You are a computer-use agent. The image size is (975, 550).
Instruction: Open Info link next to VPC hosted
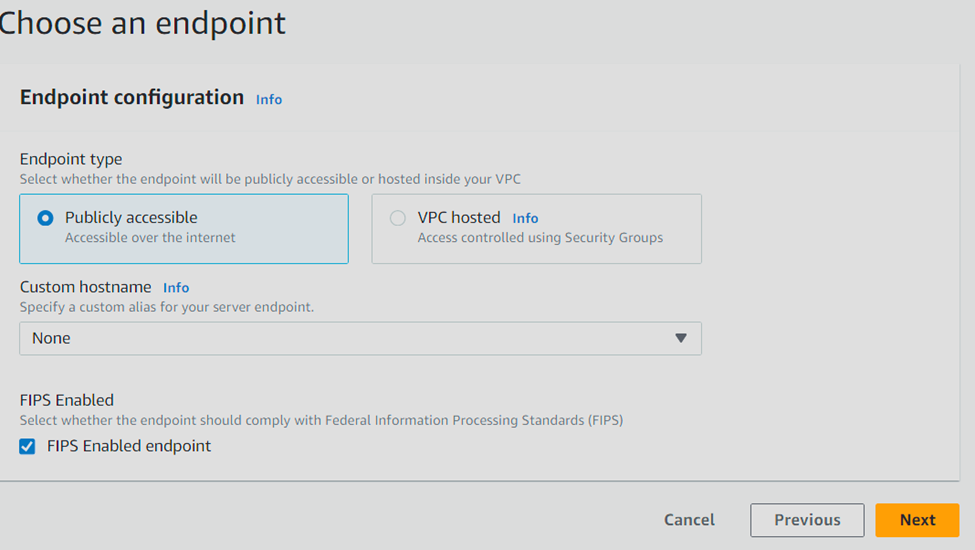click(x=525, y=218)
